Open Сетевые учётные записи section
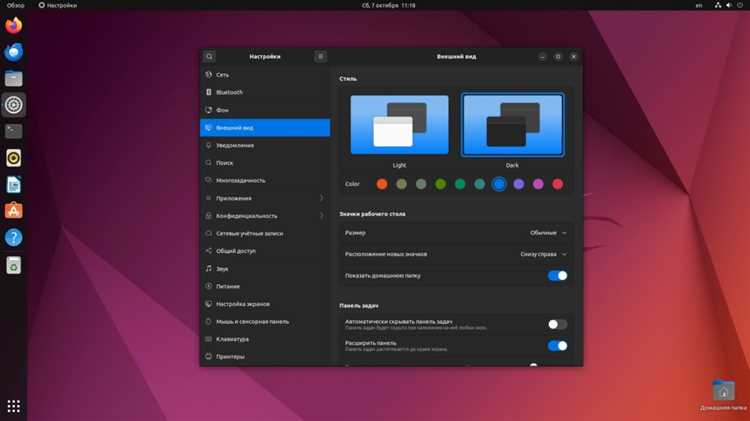This screenshot has height=421, width=750. pyautogui.click(x=265, y=233)
